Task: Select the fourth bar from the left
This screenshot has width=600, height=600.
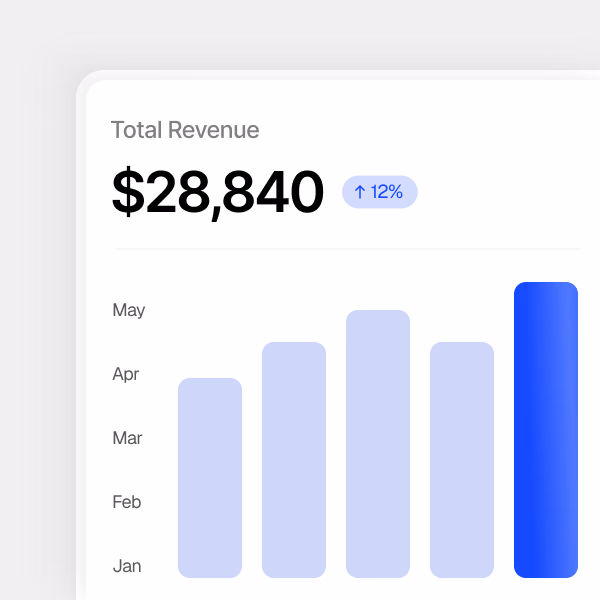Action: [462, 460]
